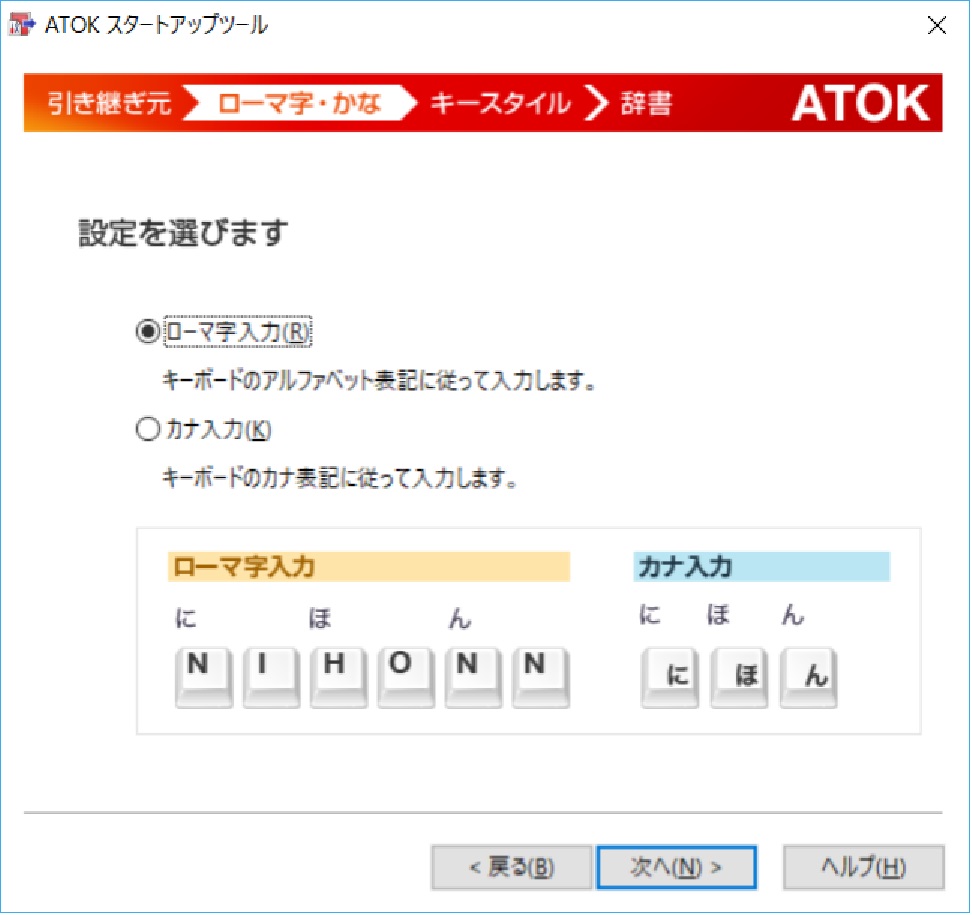Click the ほ kana key illustration
This screenshot has width=972, height=915.
click(739, 678)
